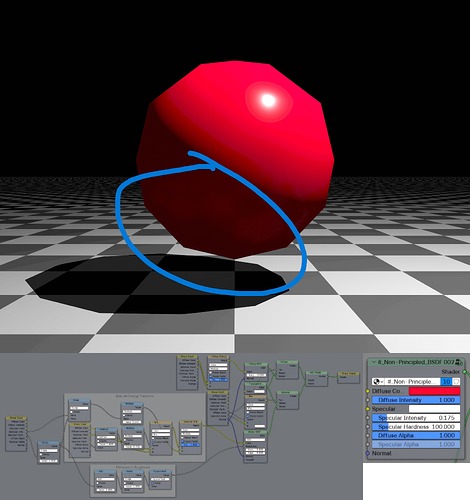Click the Specular Hardness 100.000 slider
This screenshot has height=500, width=470.
(416, 427)
